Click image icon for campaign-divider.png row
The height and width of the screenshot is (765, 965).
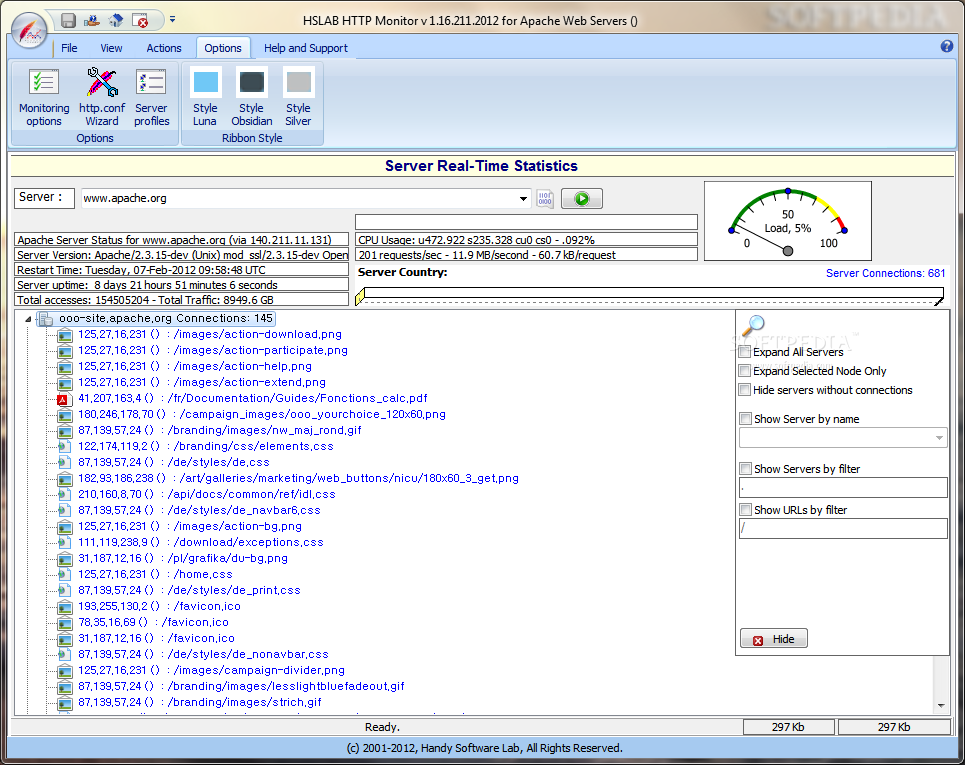[65, 671]
